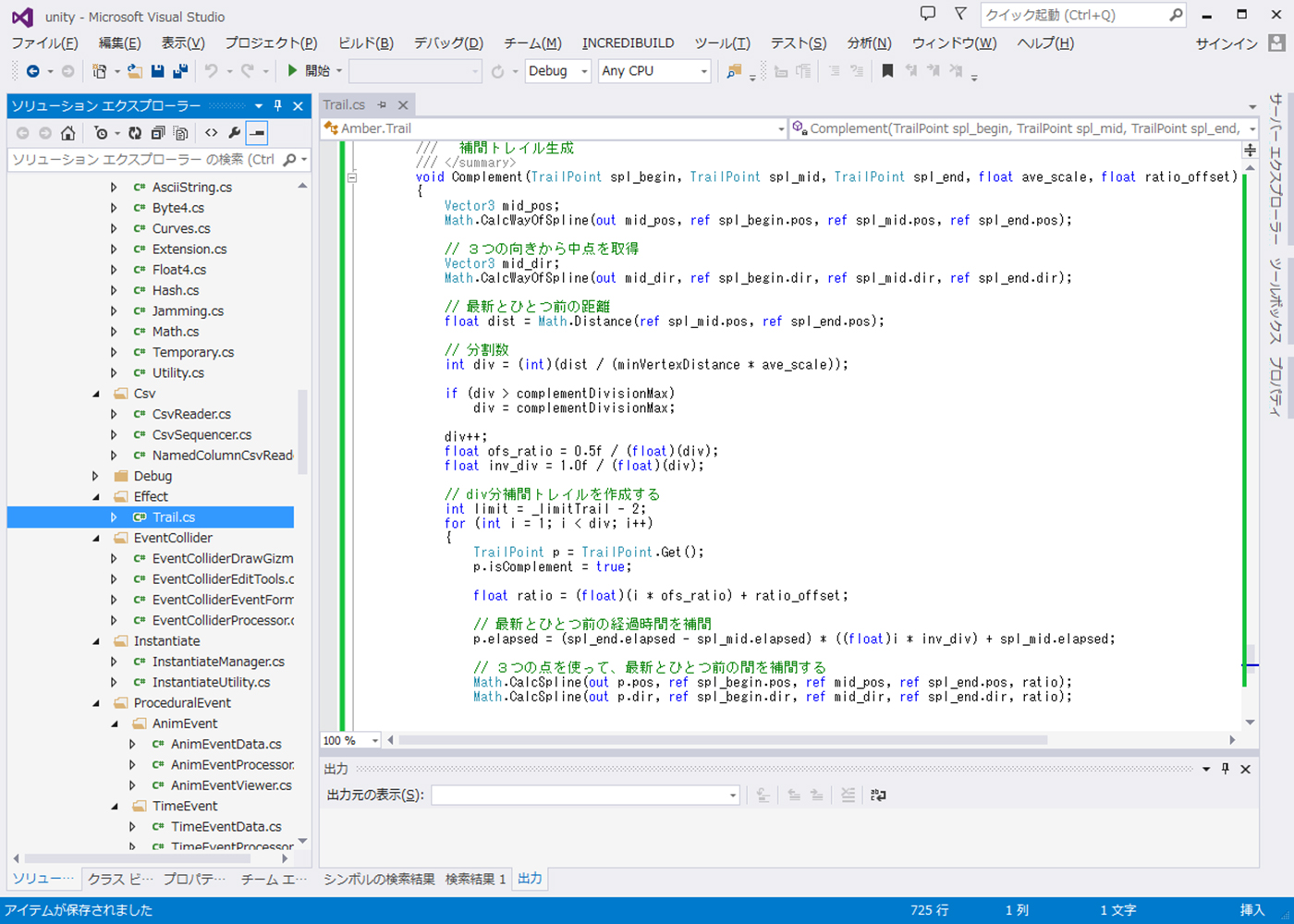Select CsvReader.cs in the tree
The image size is (1294, 924).
click(191, 414)
